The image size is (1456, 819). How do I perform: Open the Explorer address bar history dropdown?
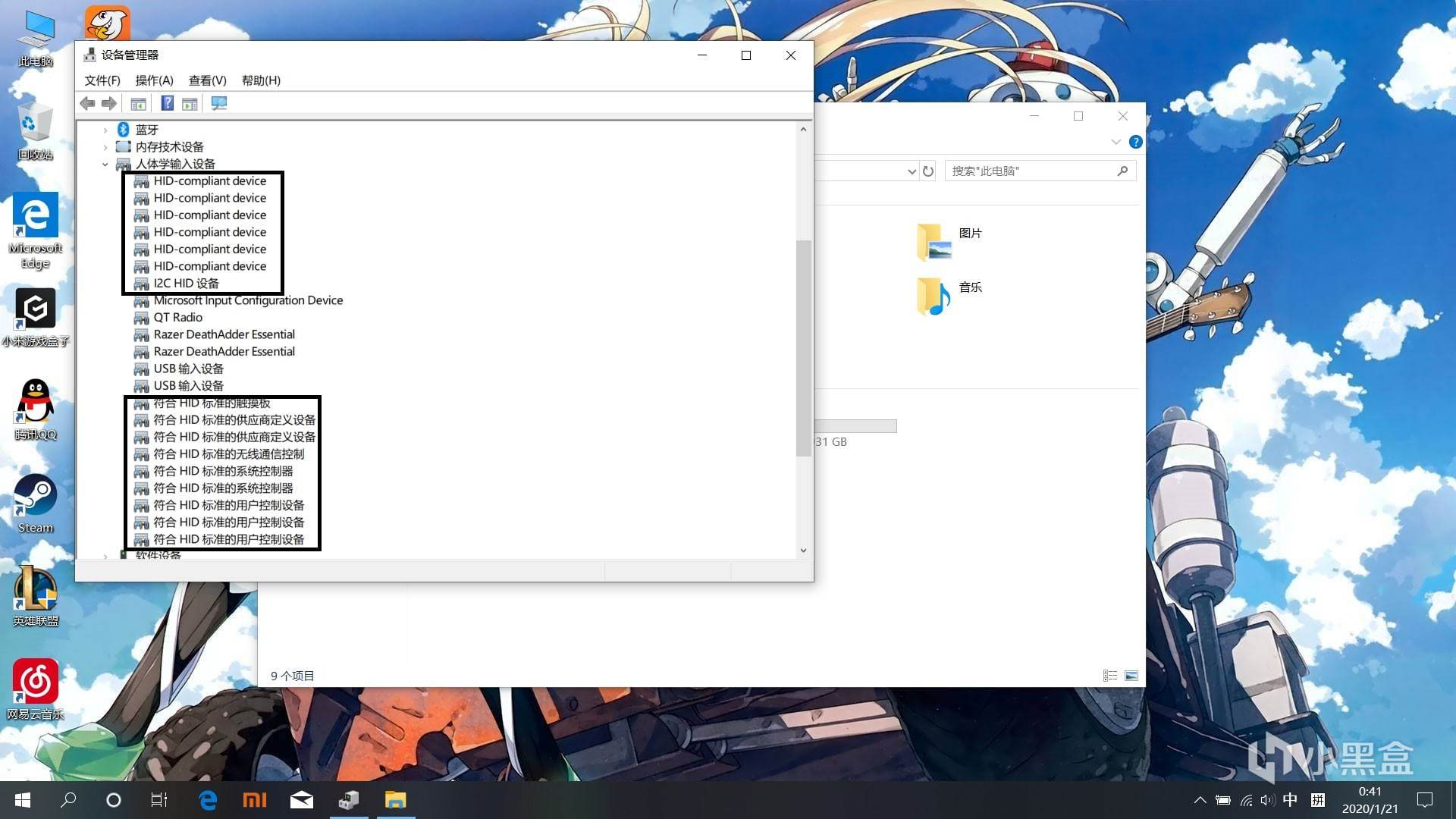pyautogui.click(x=912, y=171)
